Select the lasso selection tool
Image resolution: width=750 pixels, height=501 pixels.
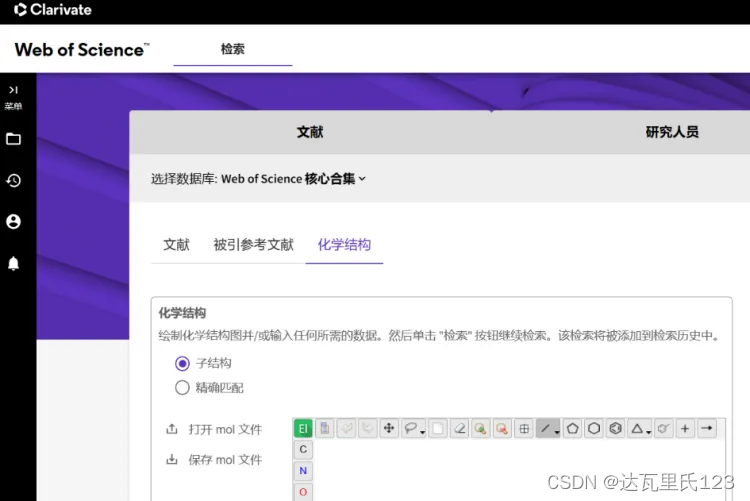pos(413,428)
